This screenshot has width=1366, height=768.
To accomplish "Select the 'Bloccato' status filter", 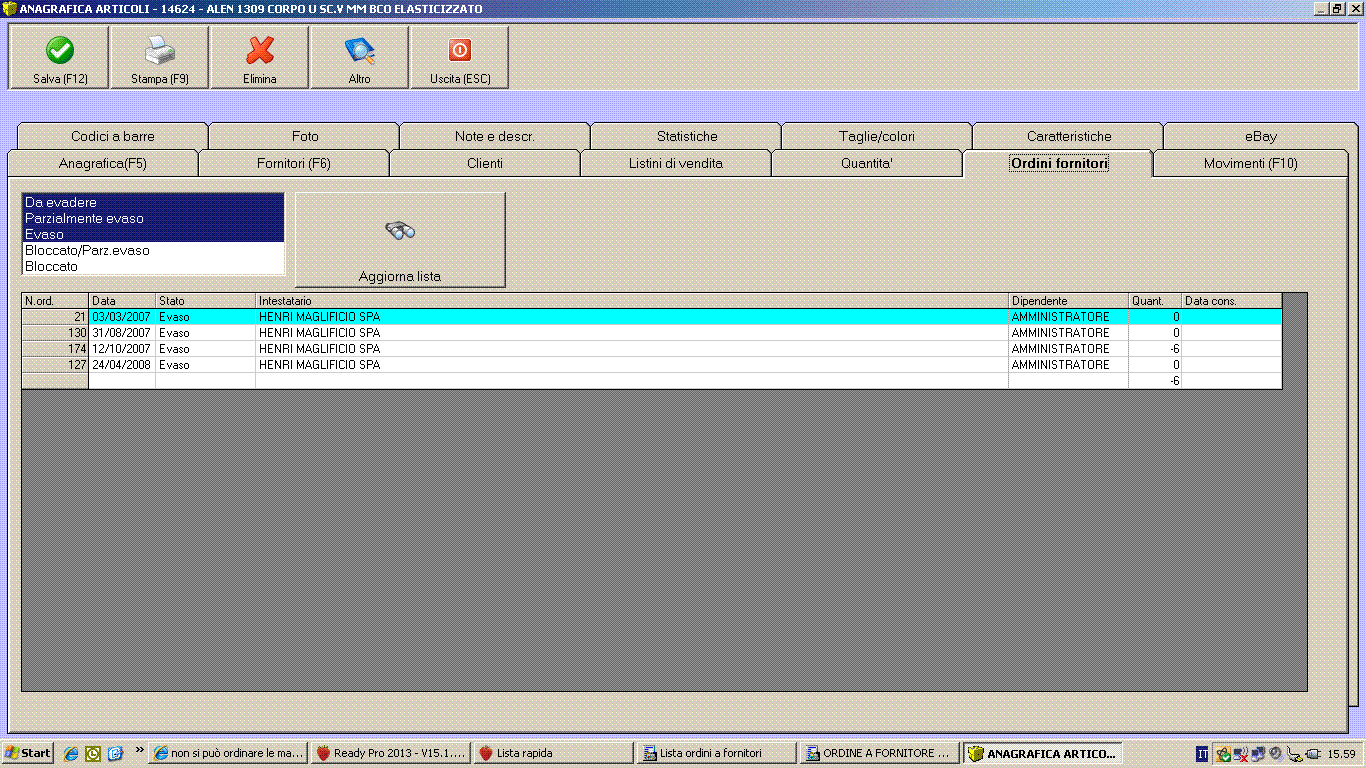I will (x=153, y=266).
